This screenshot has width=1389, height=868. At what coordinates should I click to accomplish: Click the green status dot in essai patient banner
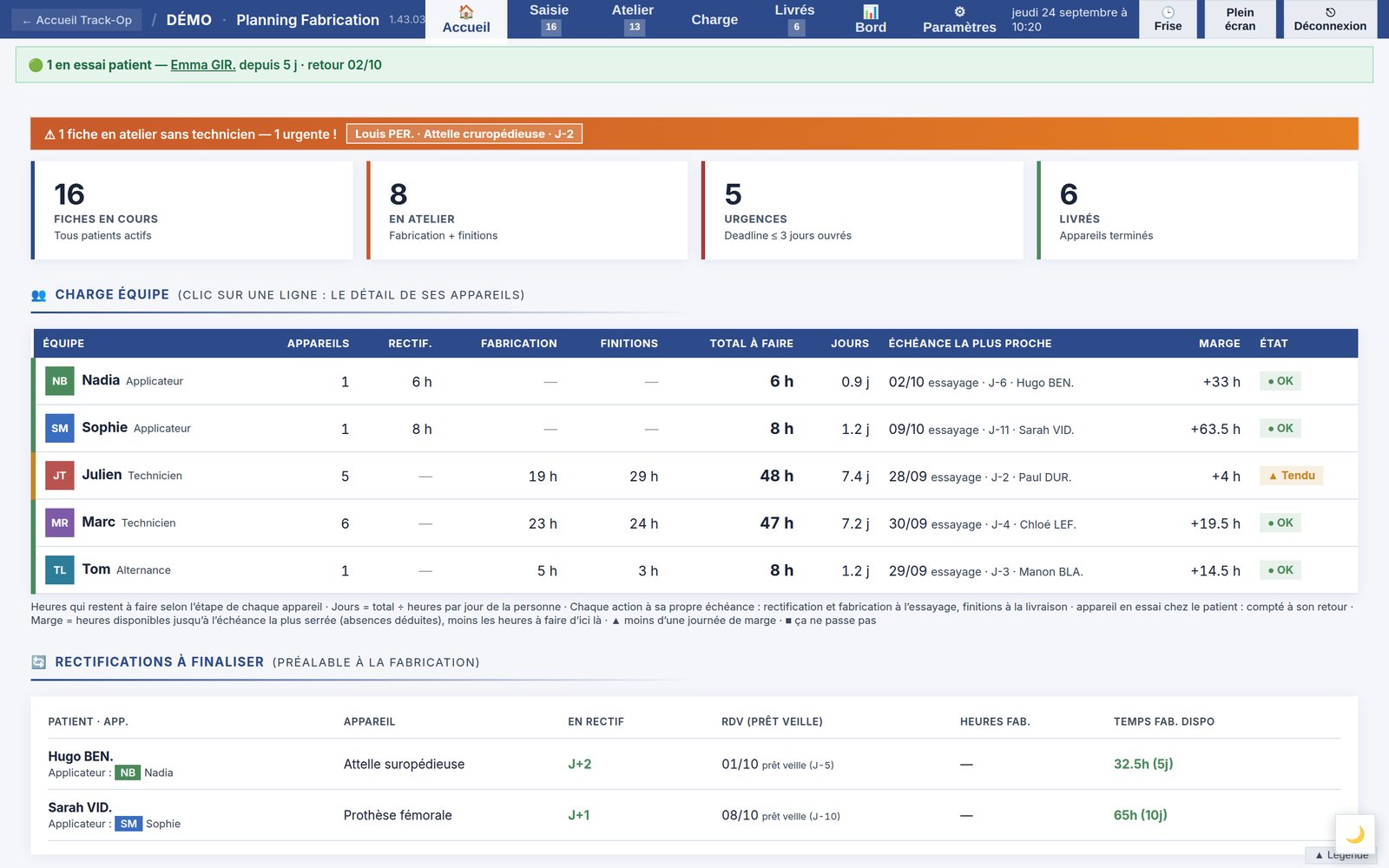(x=36, y=65)
